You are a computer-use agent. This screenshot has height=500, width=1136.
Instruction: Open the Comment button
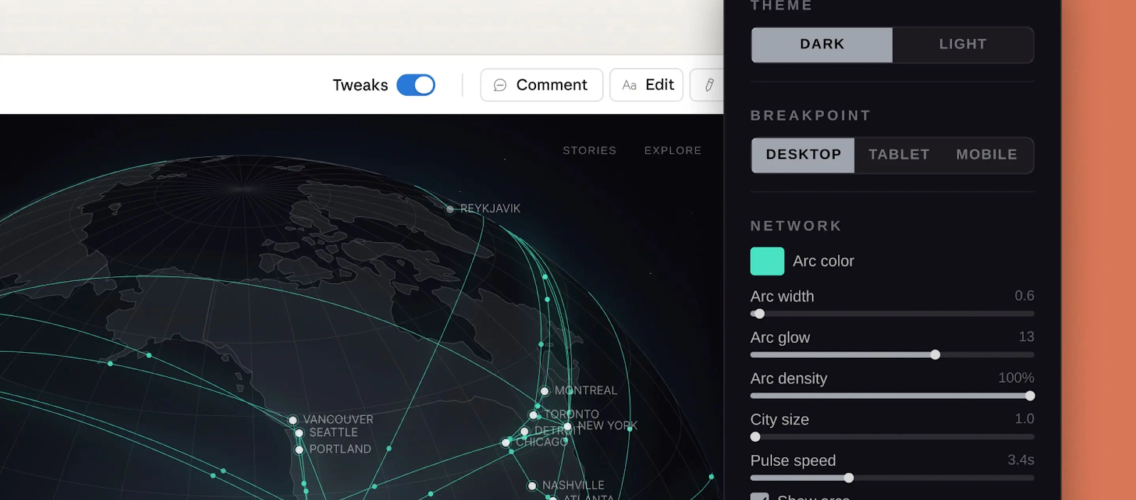[x=541, y=85]
